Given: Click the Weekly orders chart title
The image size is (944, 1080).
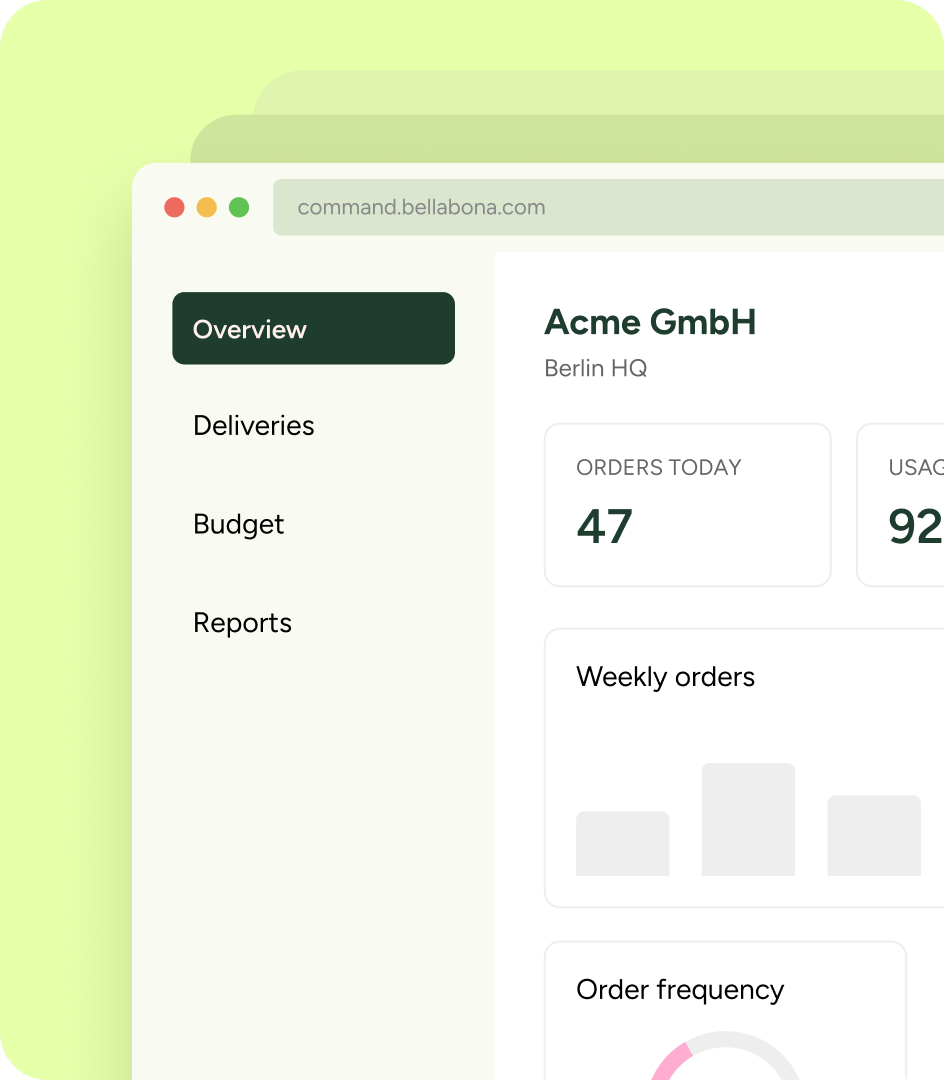Looking at the screenshot, I should [665, 676].
